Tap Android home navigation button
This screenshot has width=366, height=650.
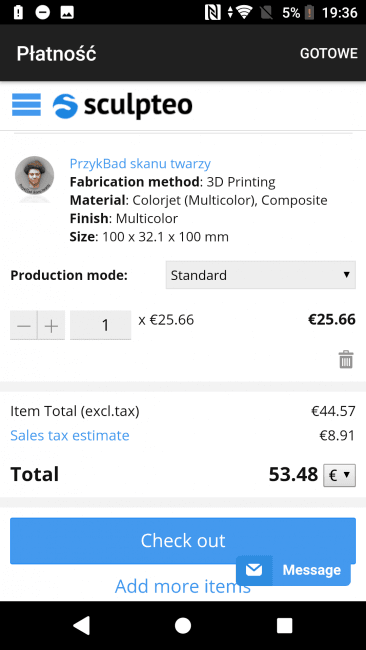pos(183,626)
